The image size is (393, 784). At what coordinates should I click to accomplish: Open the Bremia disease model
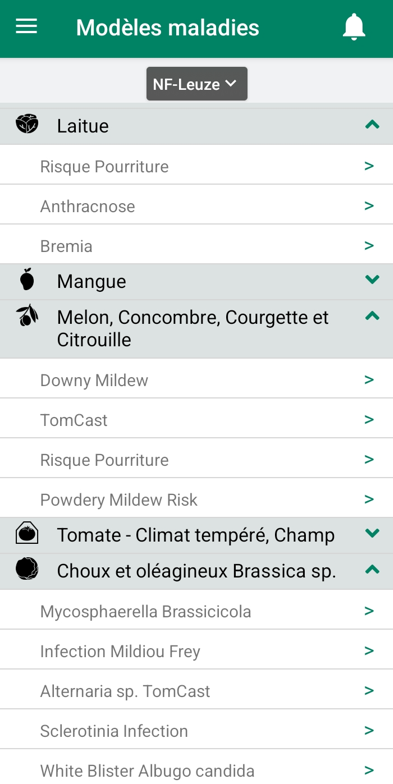(x=196, y=246)
